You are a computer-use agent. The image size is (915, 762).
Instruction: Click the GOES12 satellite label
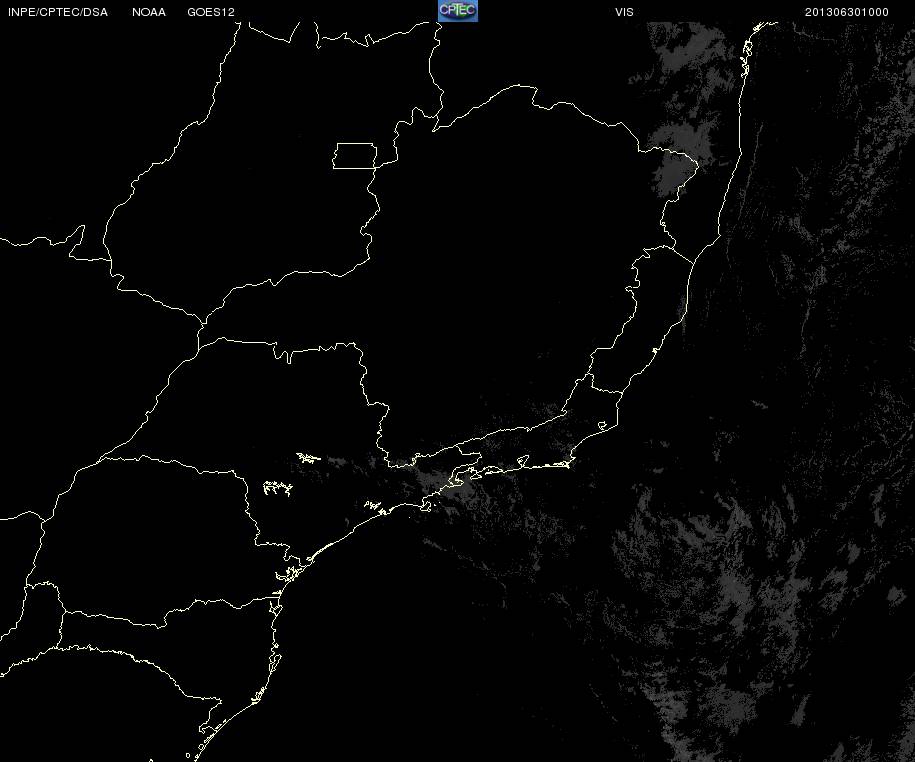(211, 12)
